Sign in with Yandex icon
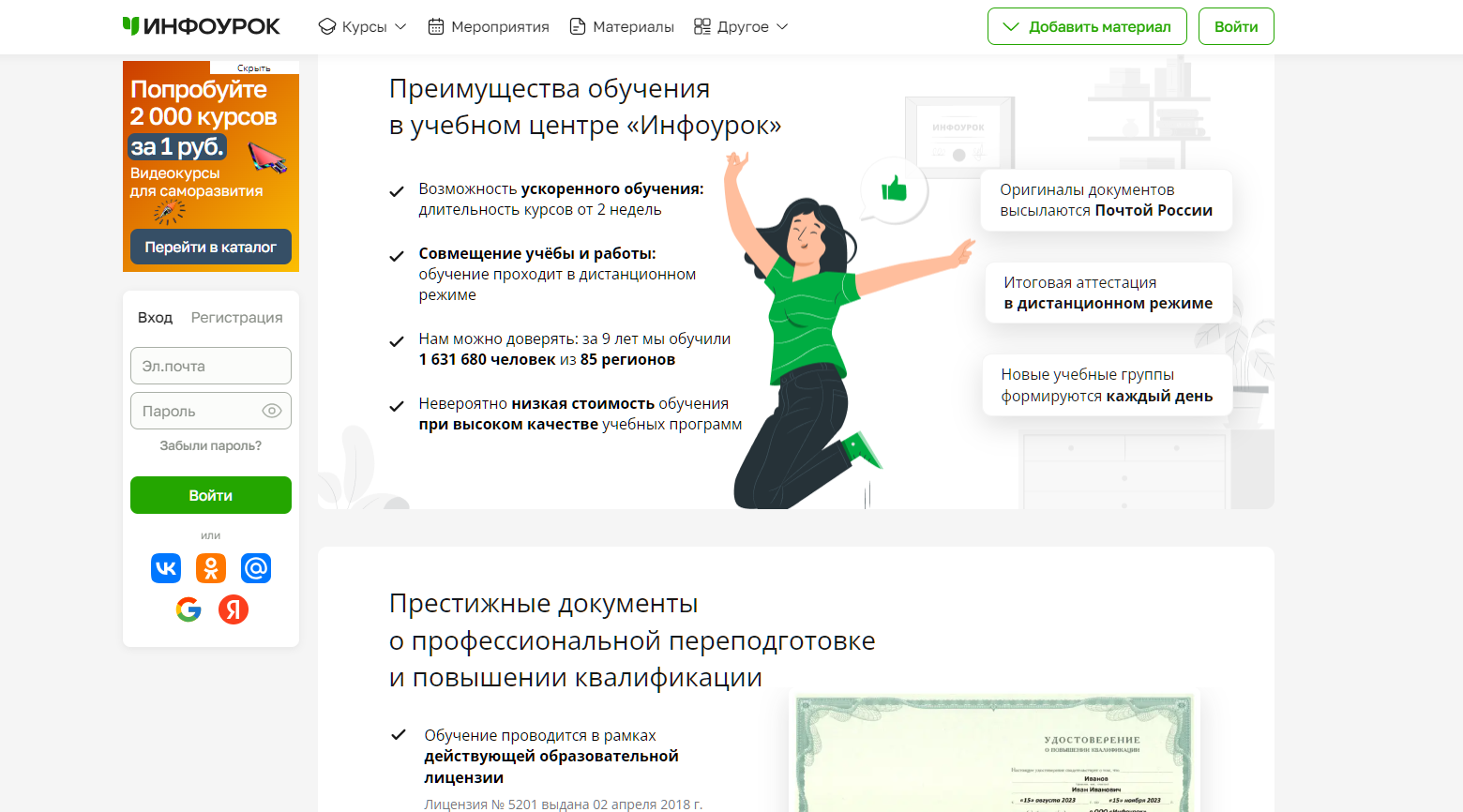 tap(234, 609)
